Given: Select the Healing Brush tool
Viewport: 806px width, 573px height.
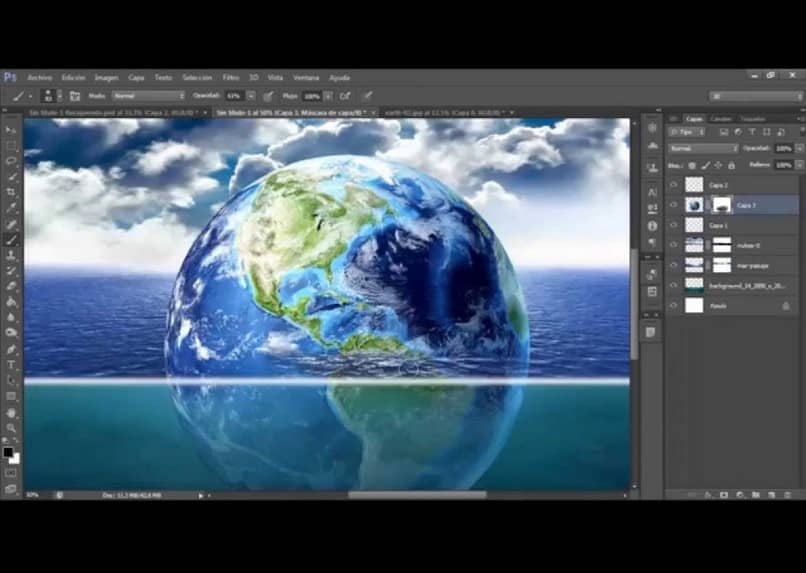Looking at the screenshot, I should point(11,224).
